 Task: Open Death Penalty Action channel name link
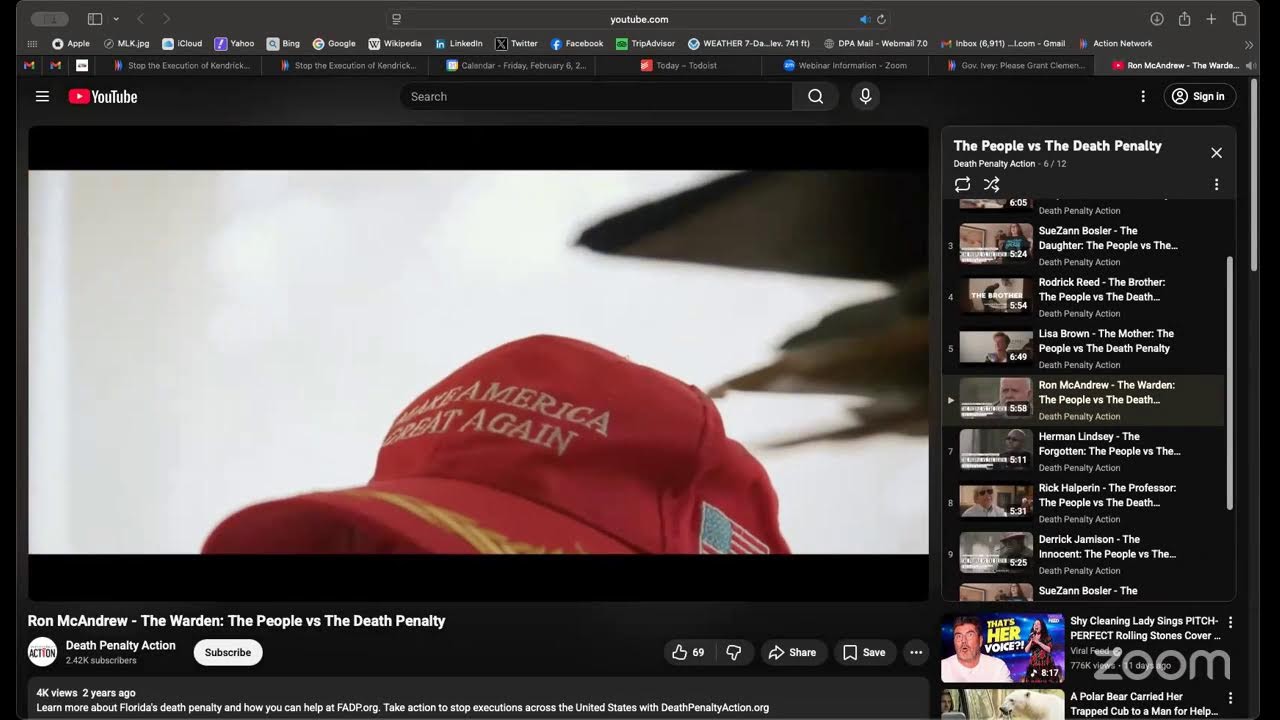tap(120, 646)
